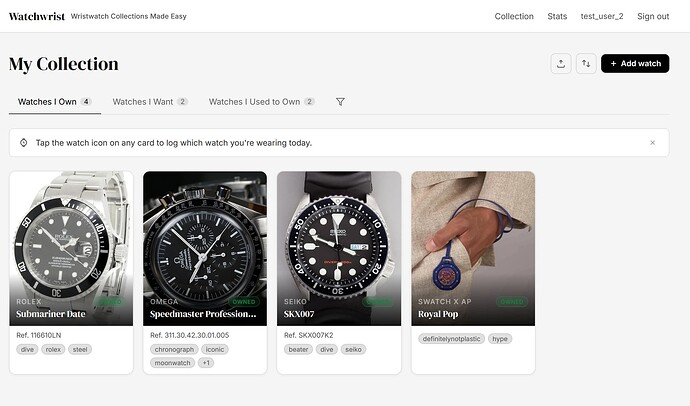Image resolution: width=690 pixels, height=406 pixels.
Task: Click the chronograph tag chip
Action: [174, 349]
